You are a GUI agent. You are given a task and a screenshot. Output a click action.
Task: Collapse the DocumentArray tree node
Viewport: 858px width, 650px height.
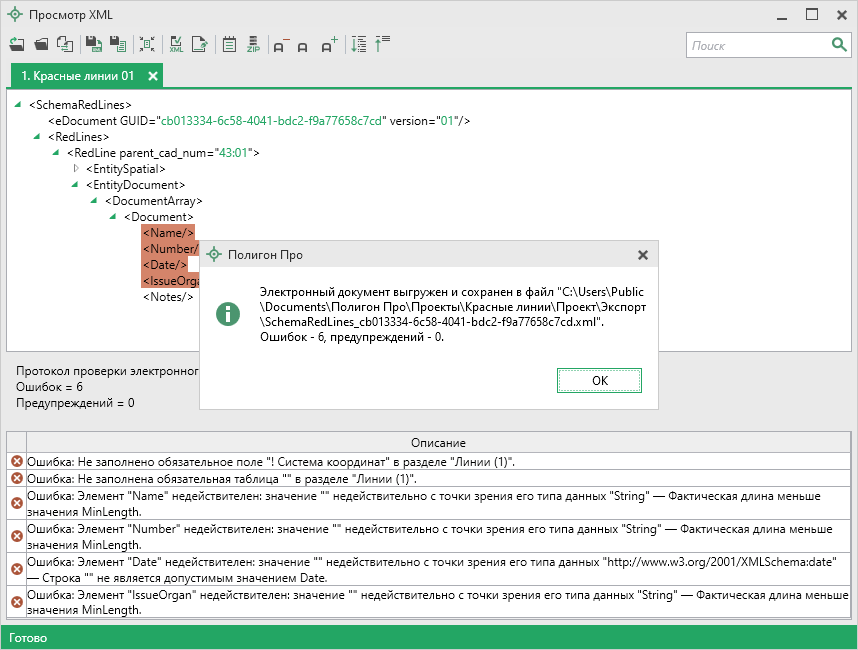tap(93, 201)
